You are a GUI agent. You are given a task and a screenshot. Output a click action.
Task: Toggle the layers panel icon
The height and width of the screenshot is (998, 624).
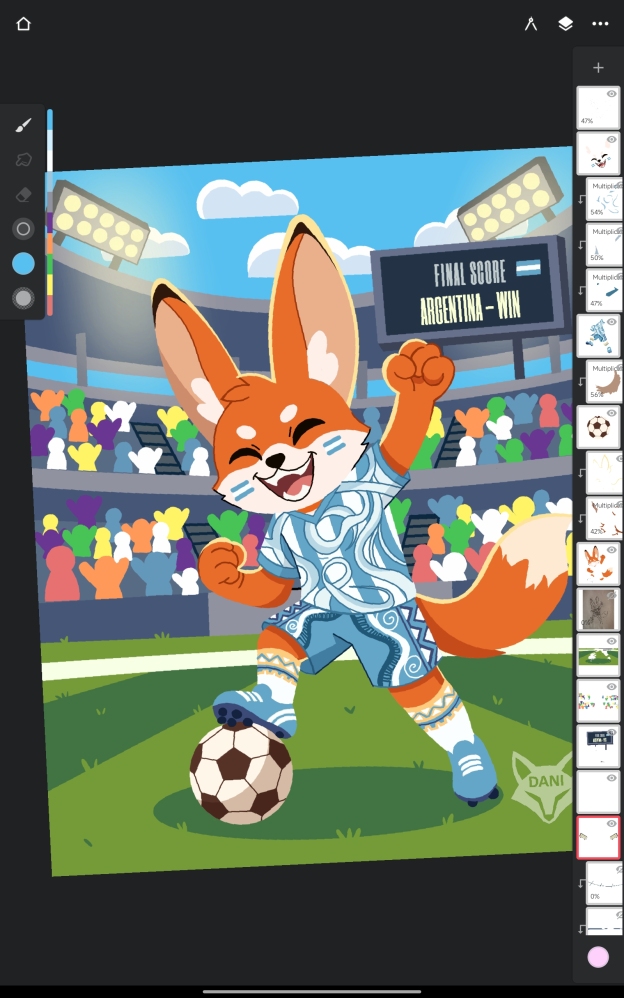[565, 24]
